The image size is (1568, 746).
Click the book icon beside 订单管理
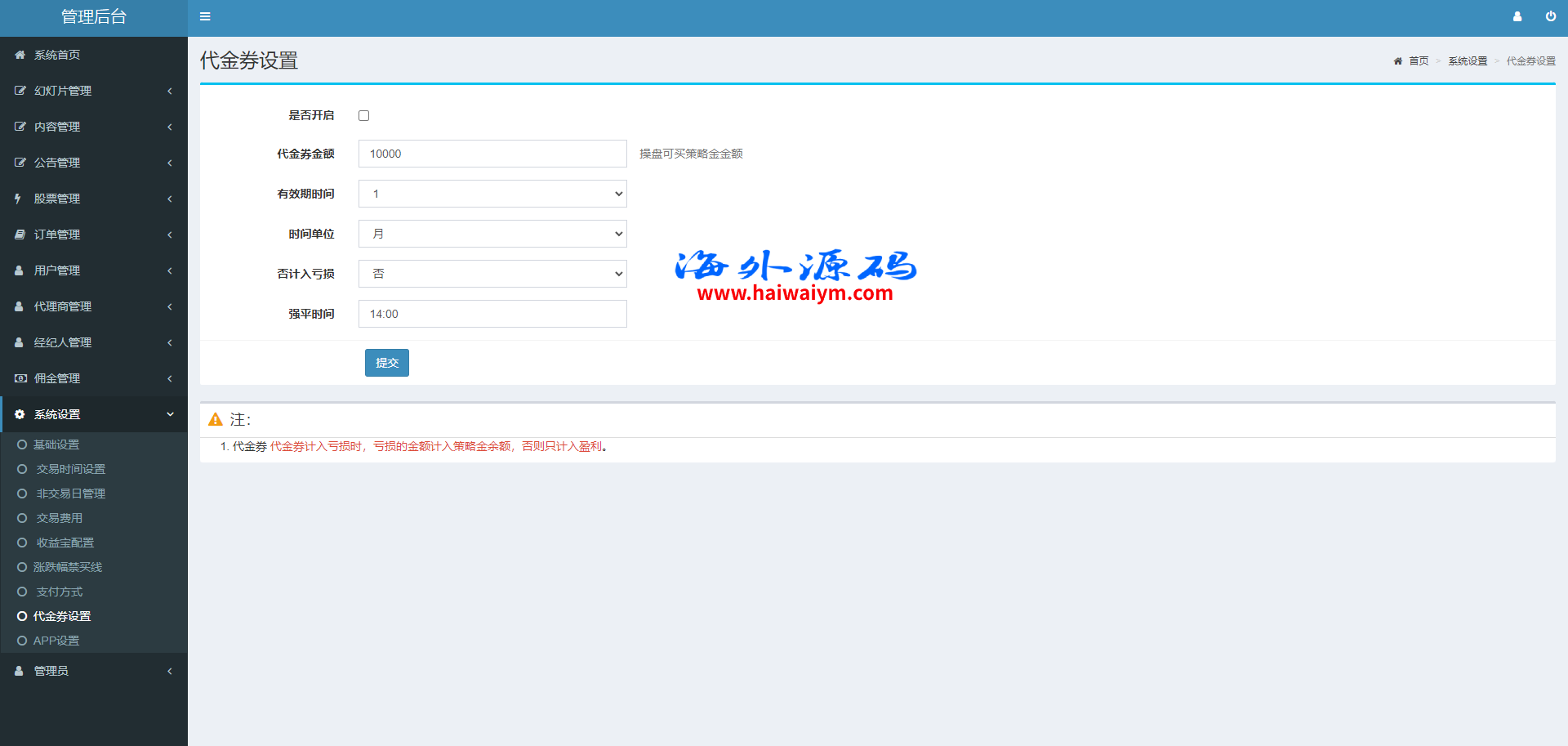click(x=20, y=235)
